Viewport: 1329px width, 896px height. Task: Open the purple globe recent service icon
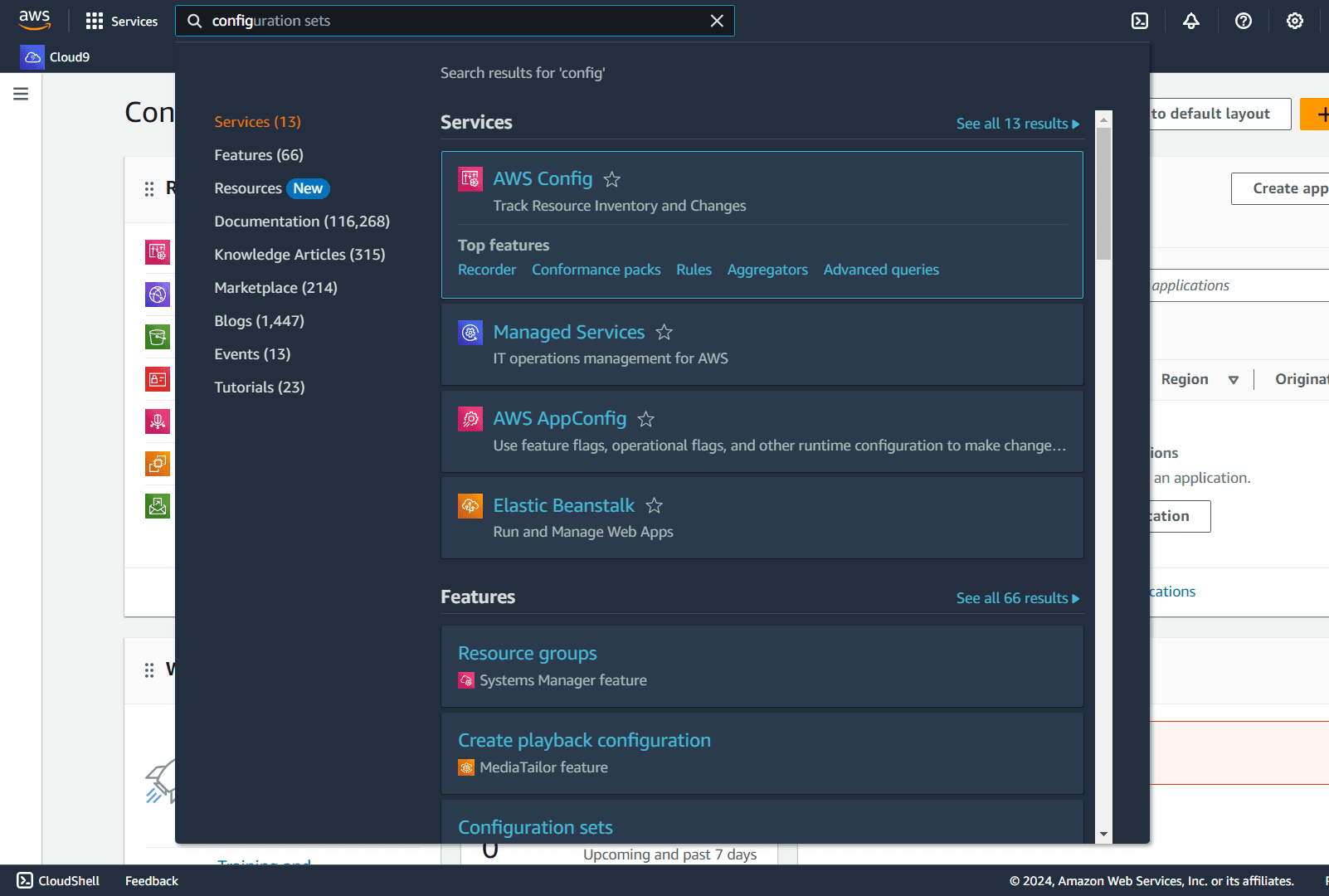[x=158, y=295]
